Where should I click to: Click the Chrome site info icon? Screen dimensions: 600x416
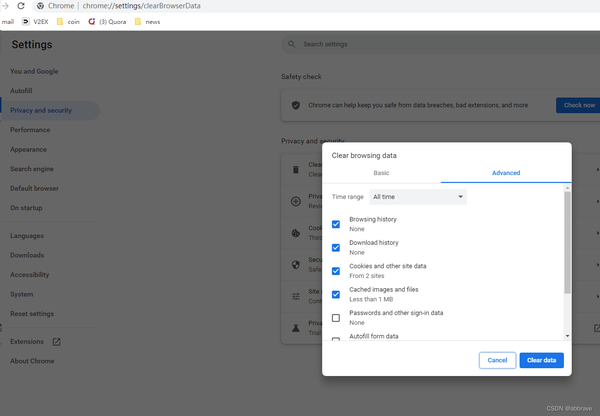[x=40, y=6]
